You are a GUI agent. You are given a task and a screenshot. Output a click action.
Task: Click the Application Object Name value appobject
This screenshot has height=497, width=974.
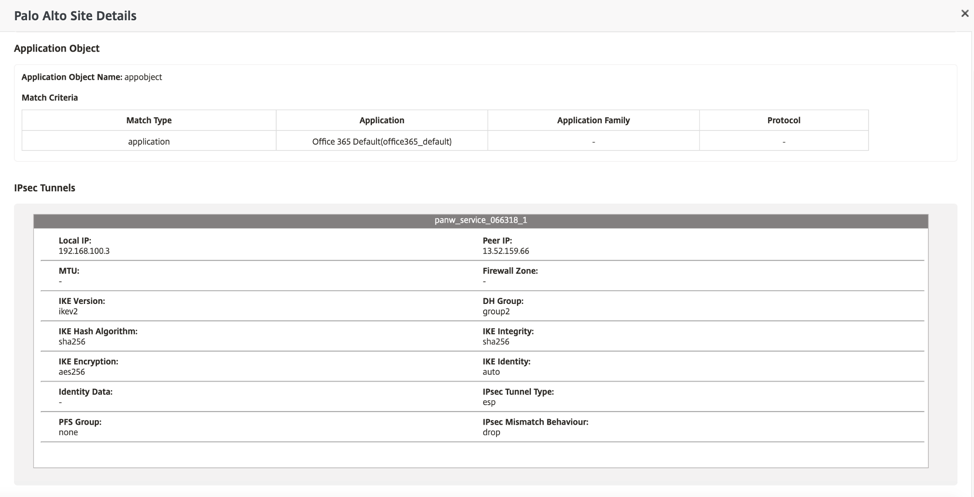click(143, 77)
